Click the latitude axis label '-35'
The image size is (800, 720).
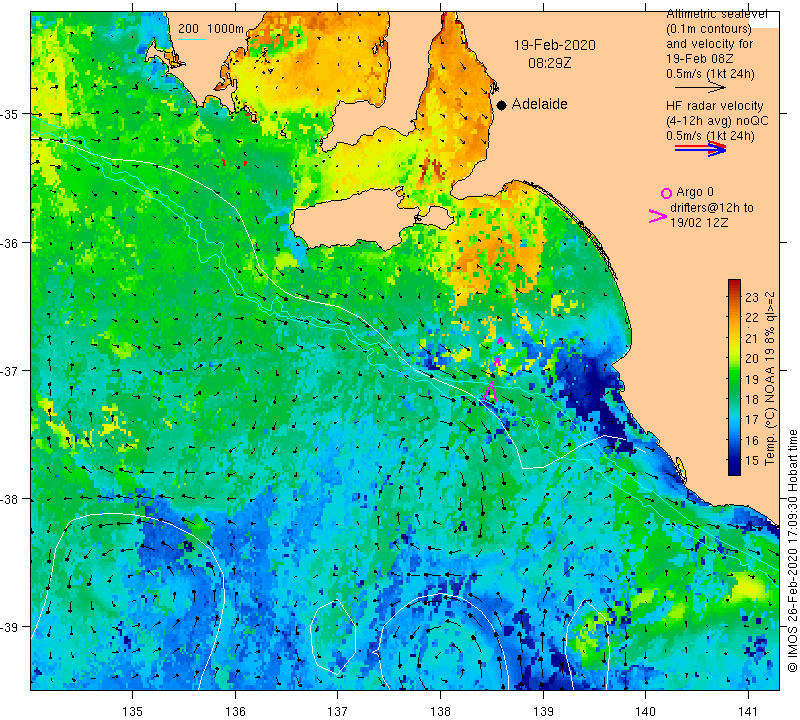tap(9, 114)
